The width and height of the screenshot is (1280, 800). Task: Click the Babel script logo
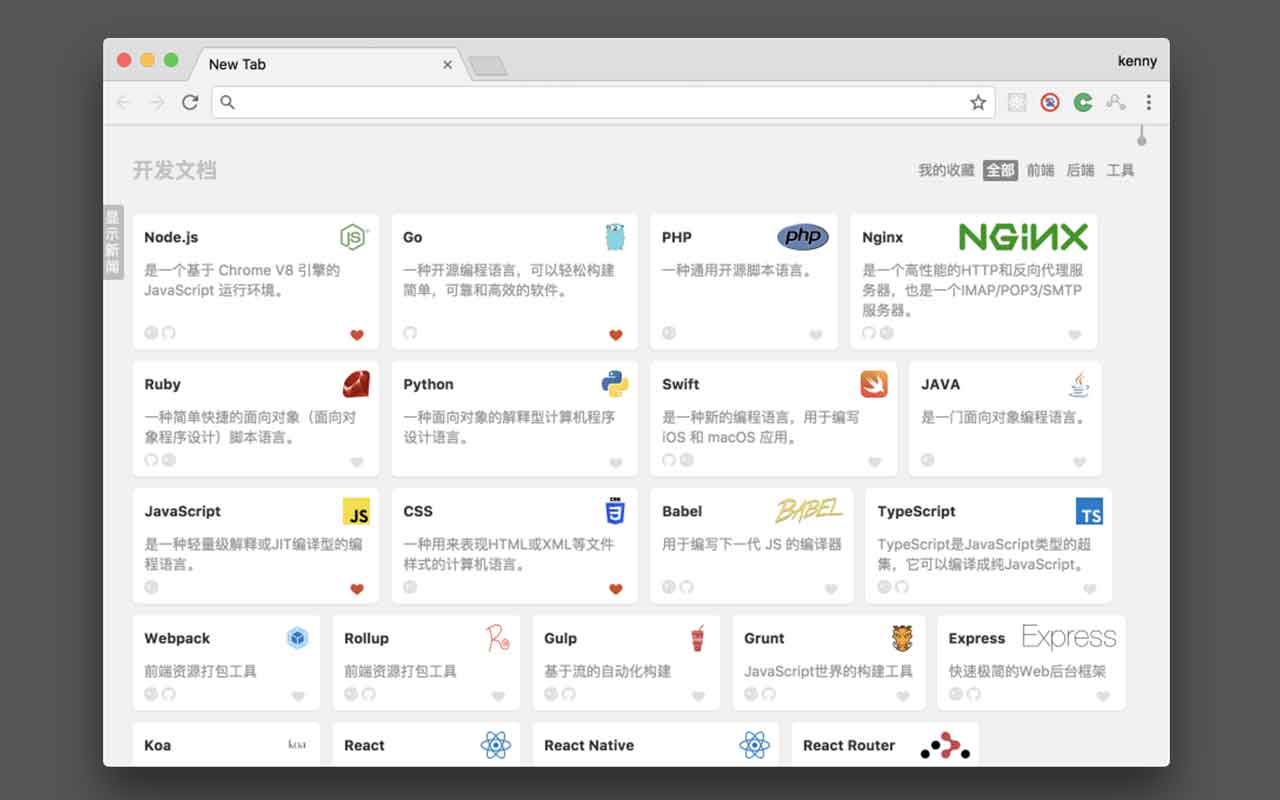pyautogui.click(x=809, y=511)
